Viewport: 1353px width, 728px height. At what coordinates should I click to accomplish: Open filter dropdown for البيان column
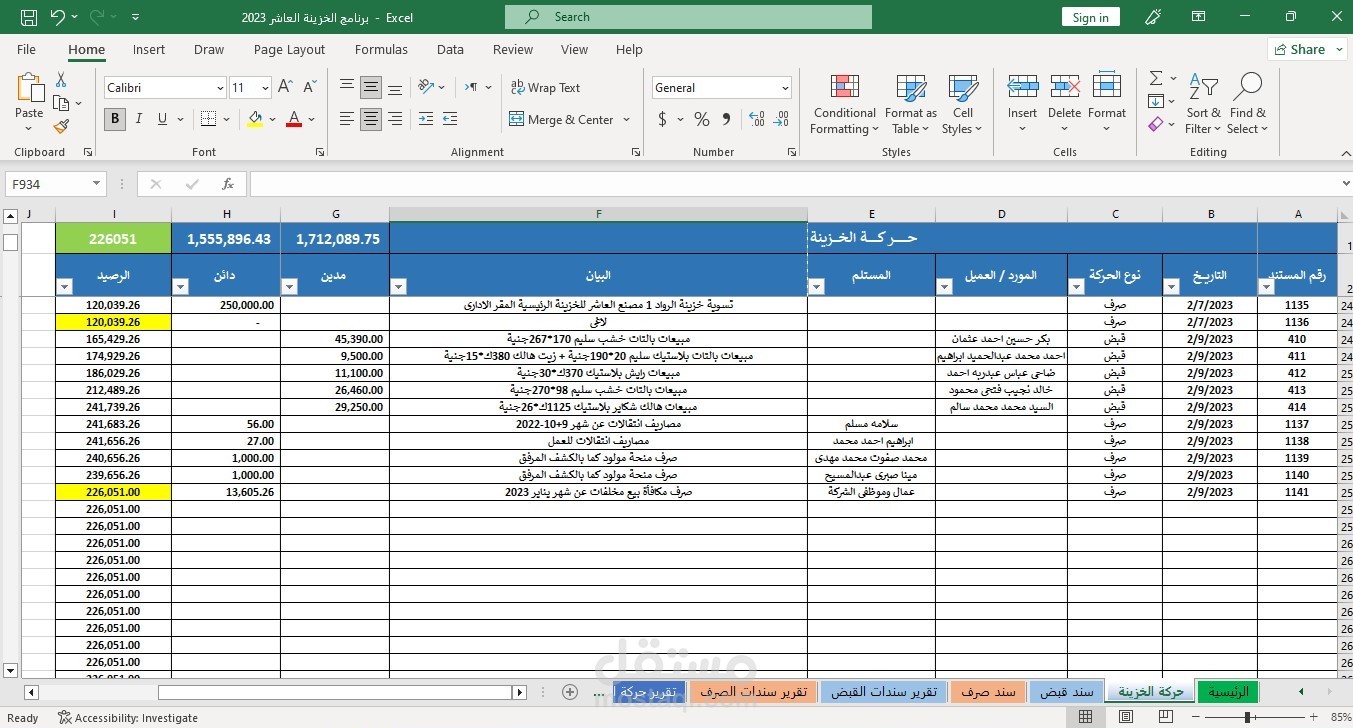point(398,287)
